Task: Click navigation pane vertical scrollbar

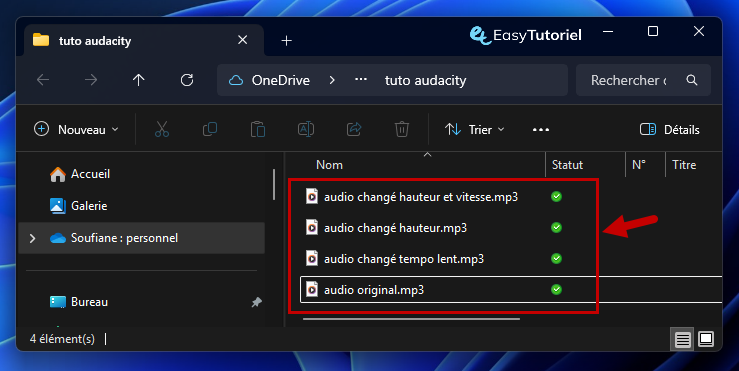Action: point(274,184)
